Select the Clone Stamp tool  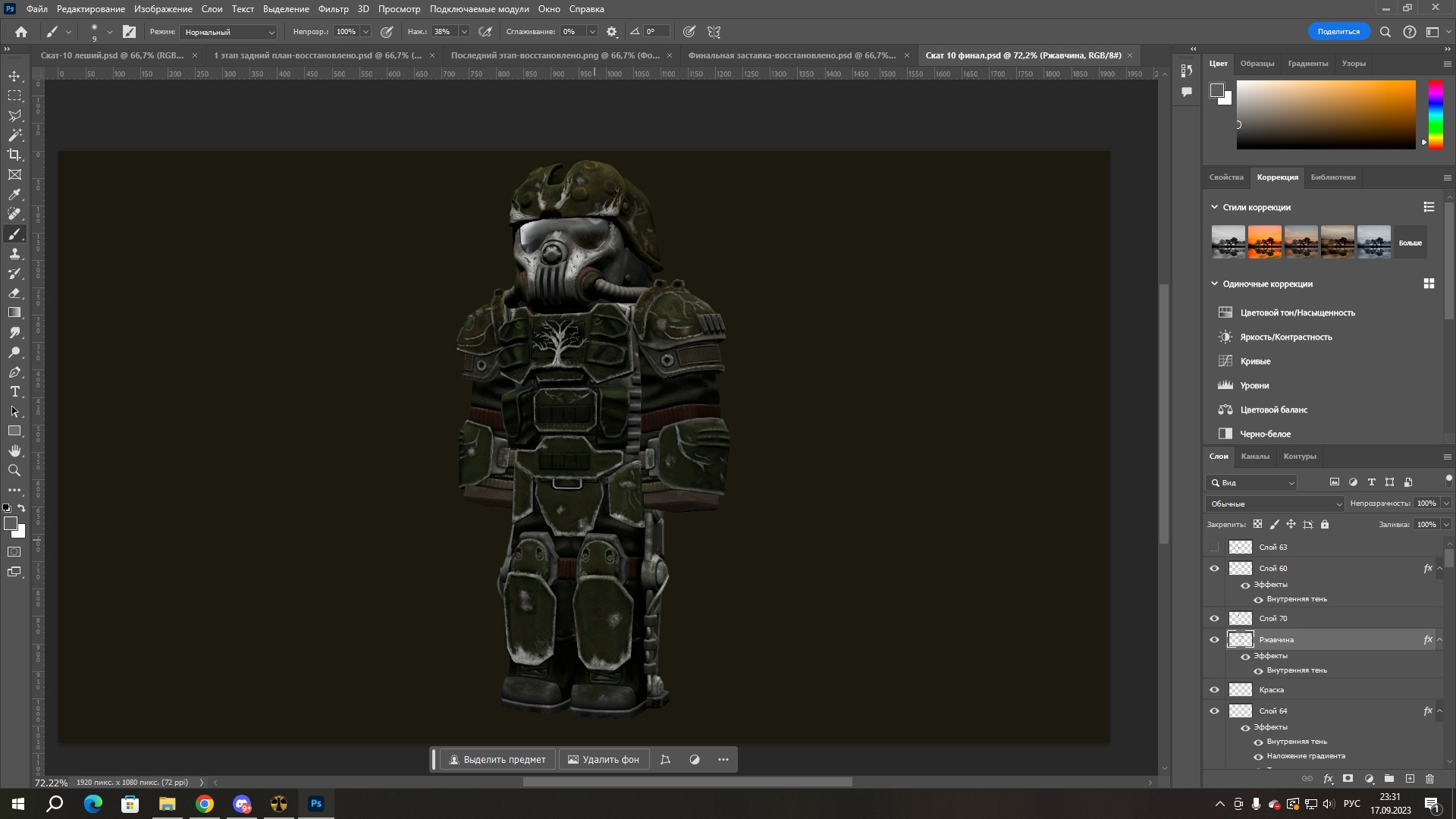tap(14, 253)
